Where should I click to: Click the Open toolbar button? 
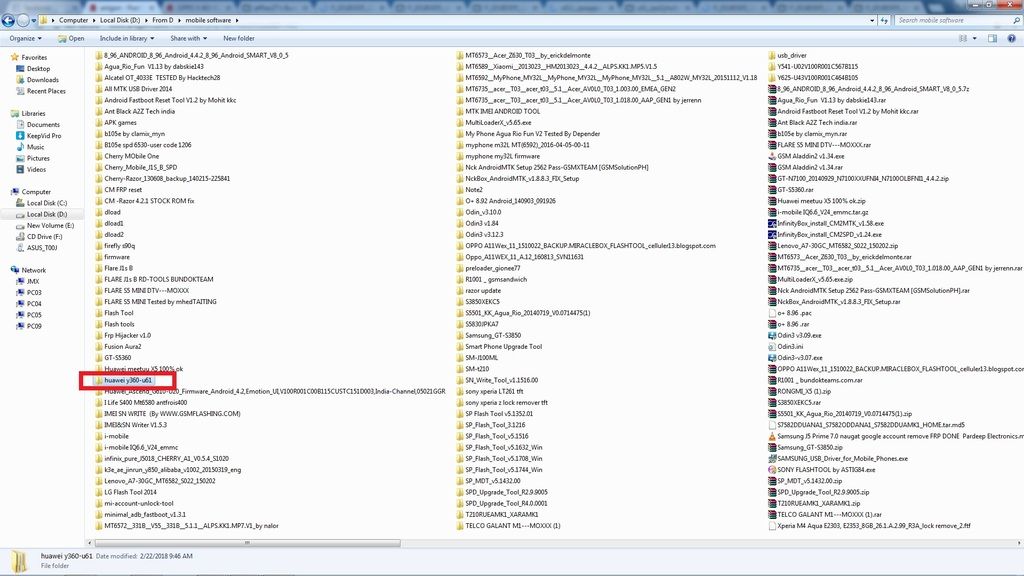72,38
